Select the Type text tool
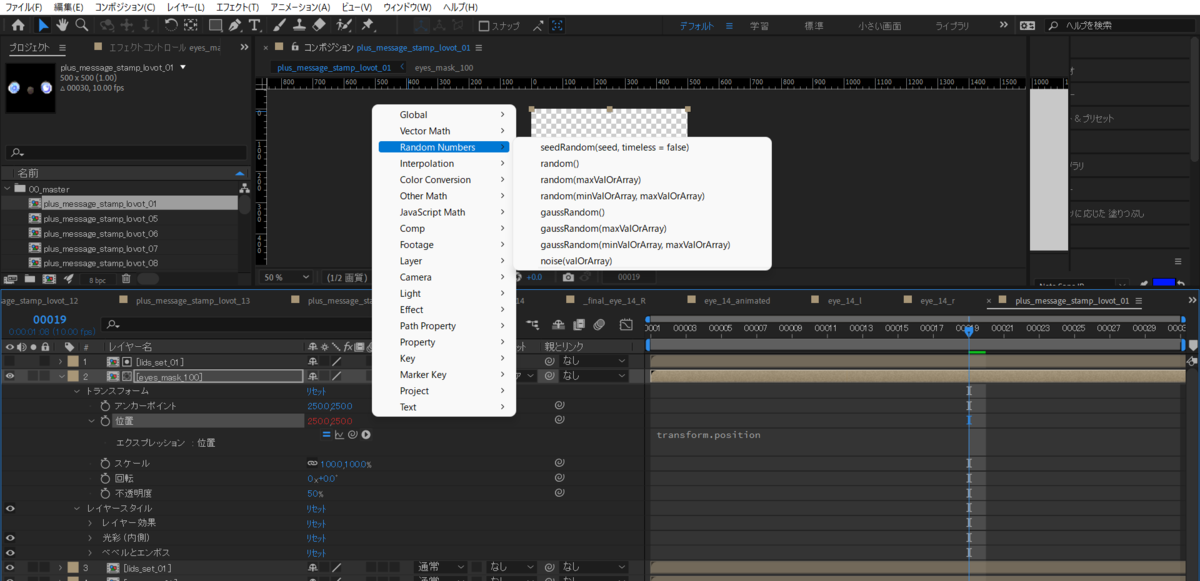Screen dimensions: 1200x581 click(255, 25)
